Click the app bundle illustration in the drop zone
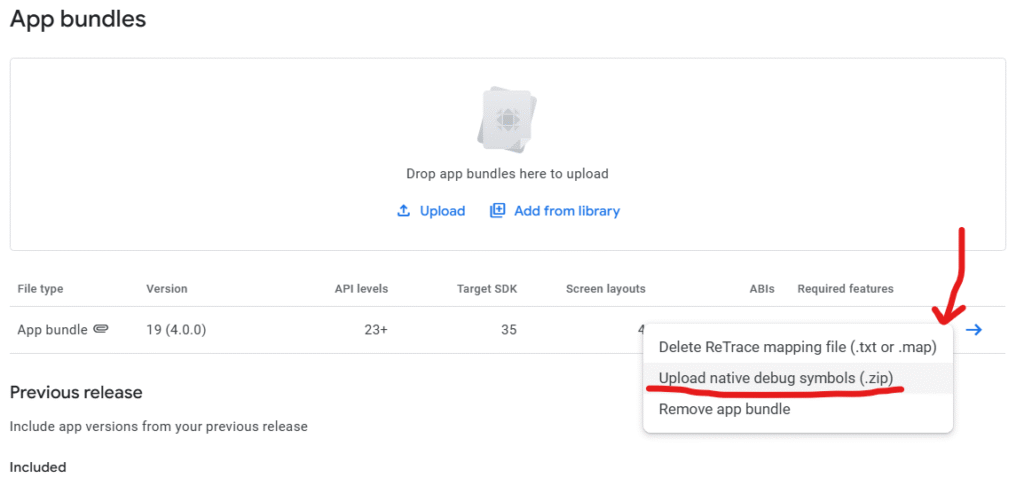Viewport: 1024px width, 486px height. click(507, 120)
